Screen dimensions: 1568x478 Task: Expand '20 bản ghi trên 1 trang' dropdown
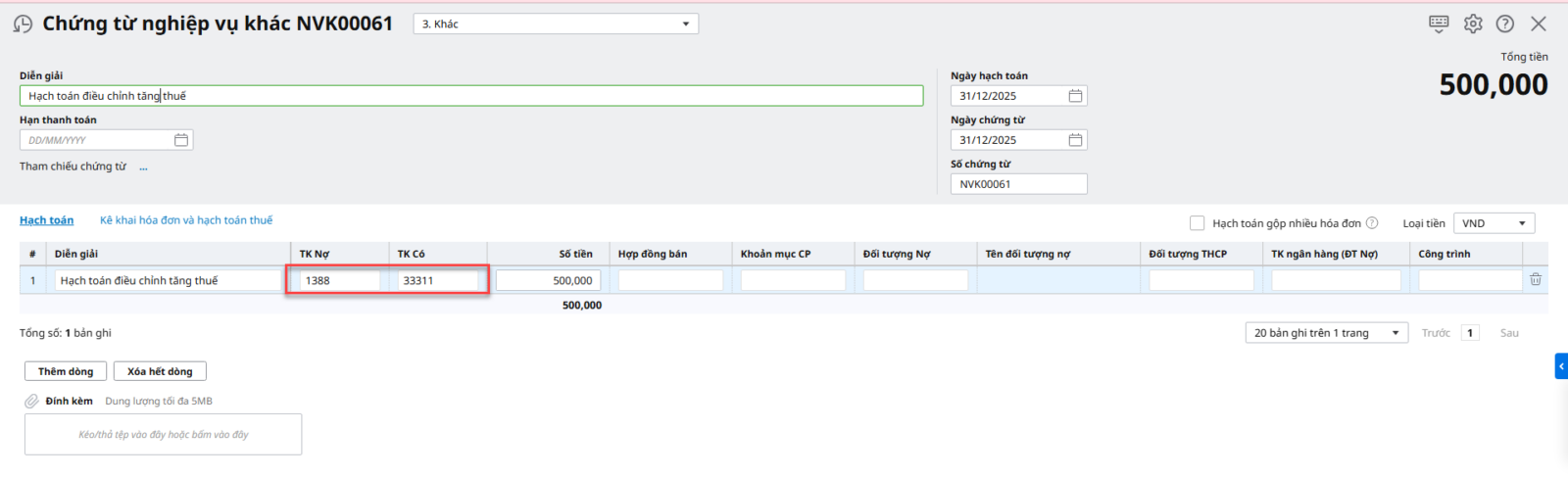coord(1395,333)
